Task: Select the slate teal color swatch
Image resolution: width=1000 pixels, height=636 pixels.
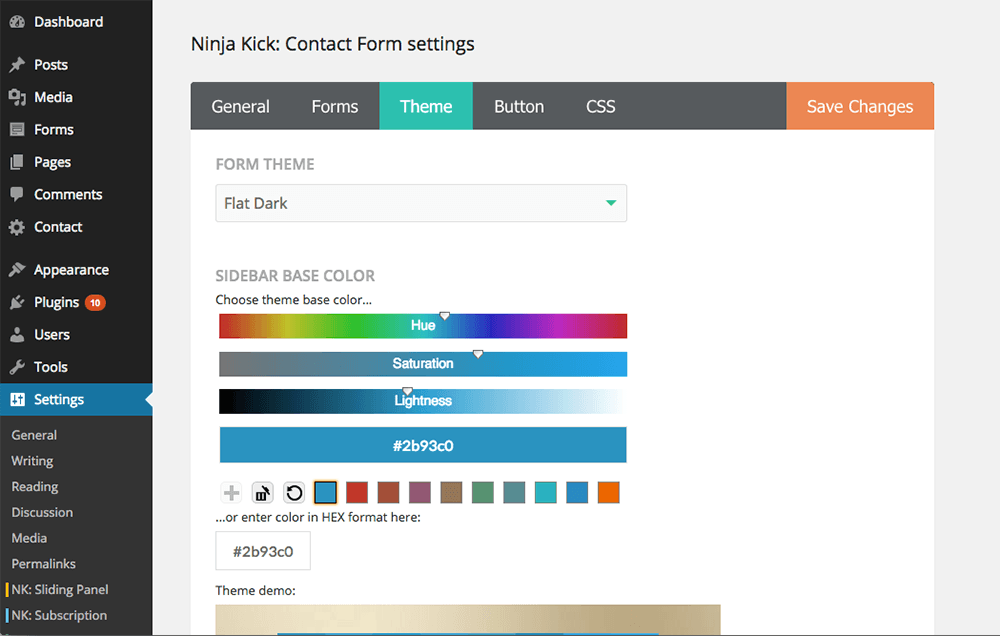Action: pyautogui.click(x=514, y=492)
